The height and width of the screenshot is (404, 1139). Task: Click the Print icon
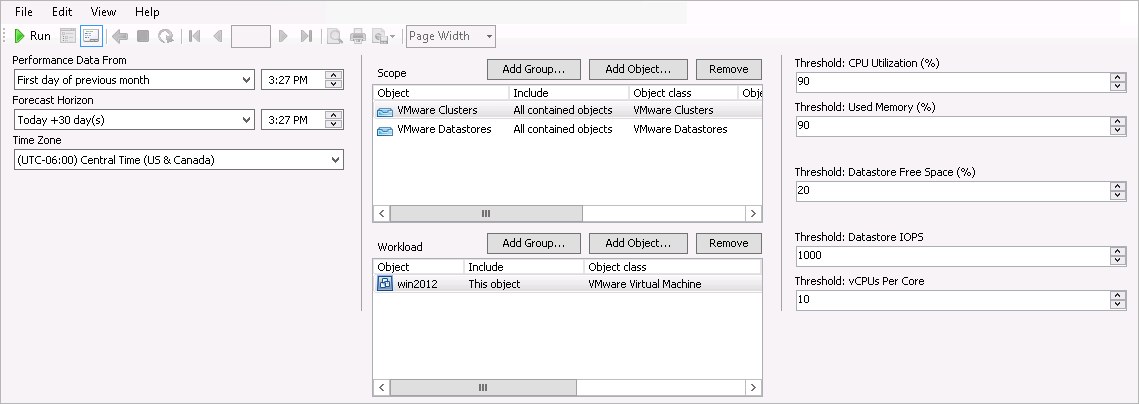point(357,36)
